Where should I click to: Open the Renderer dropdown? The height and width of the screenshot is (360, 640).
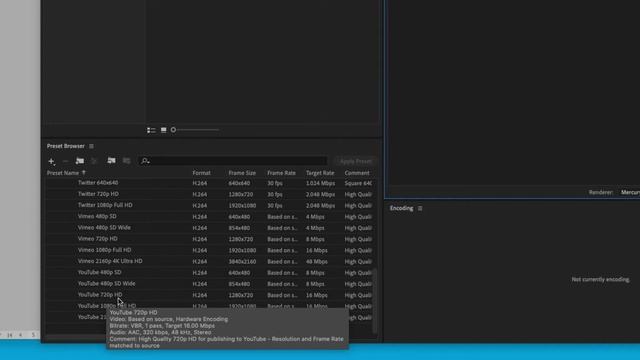(630, 192)
